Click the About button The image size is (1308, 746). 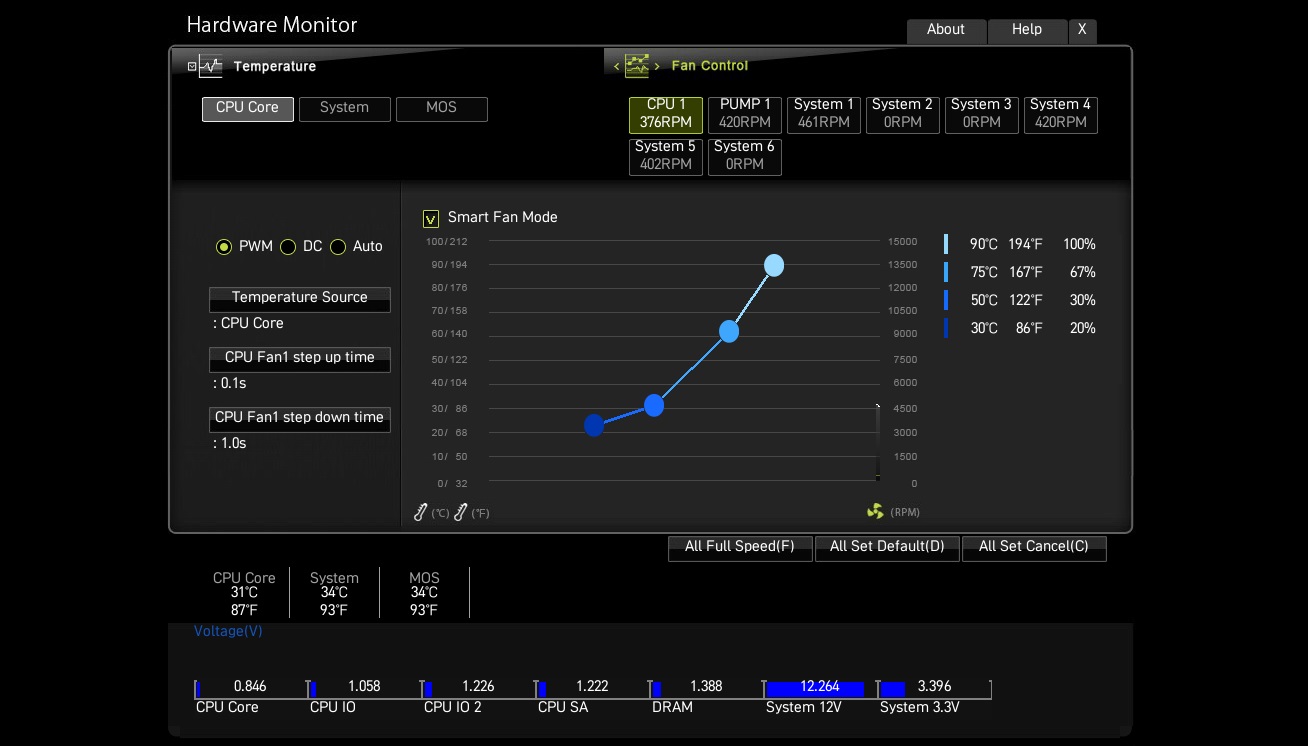[946, 31]
